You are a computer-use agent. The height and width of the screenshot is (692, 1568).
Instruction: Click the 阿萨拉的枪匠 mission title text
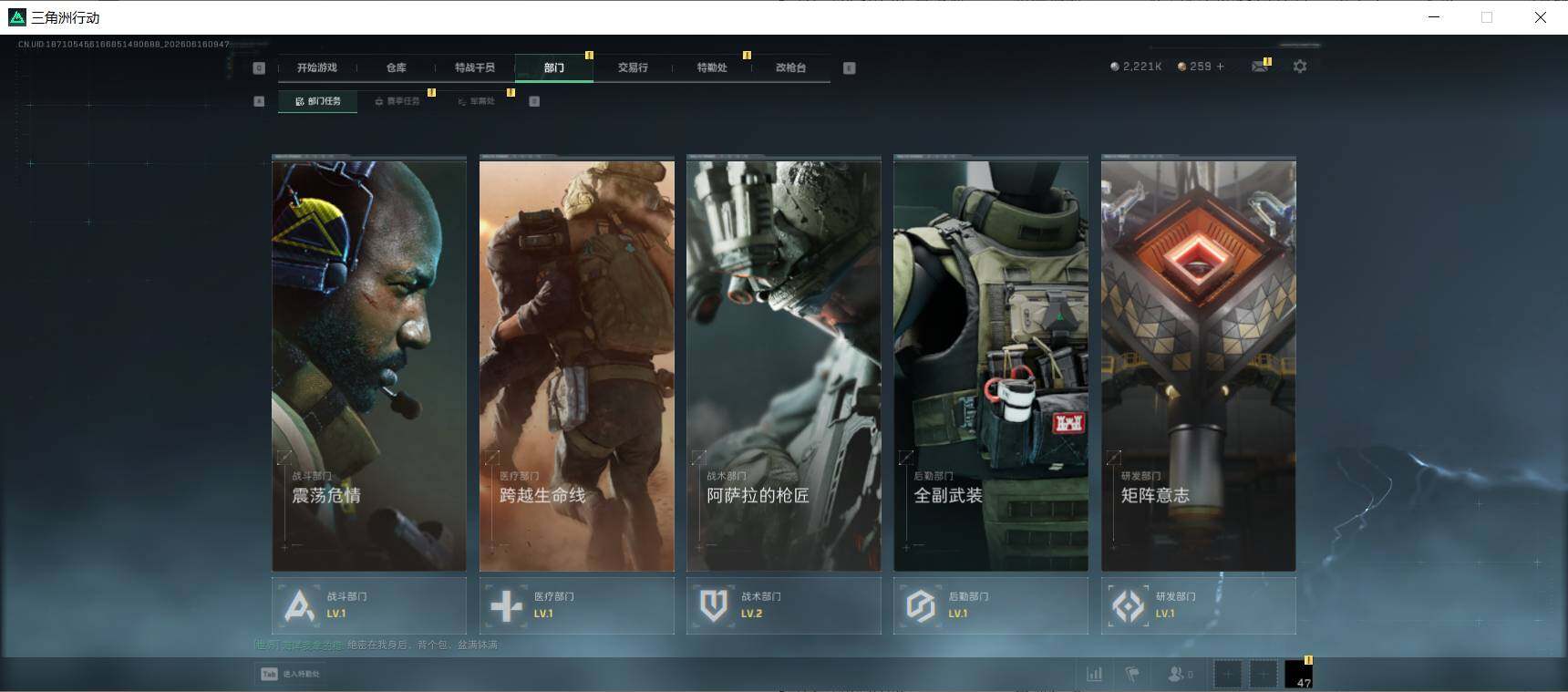758,495
